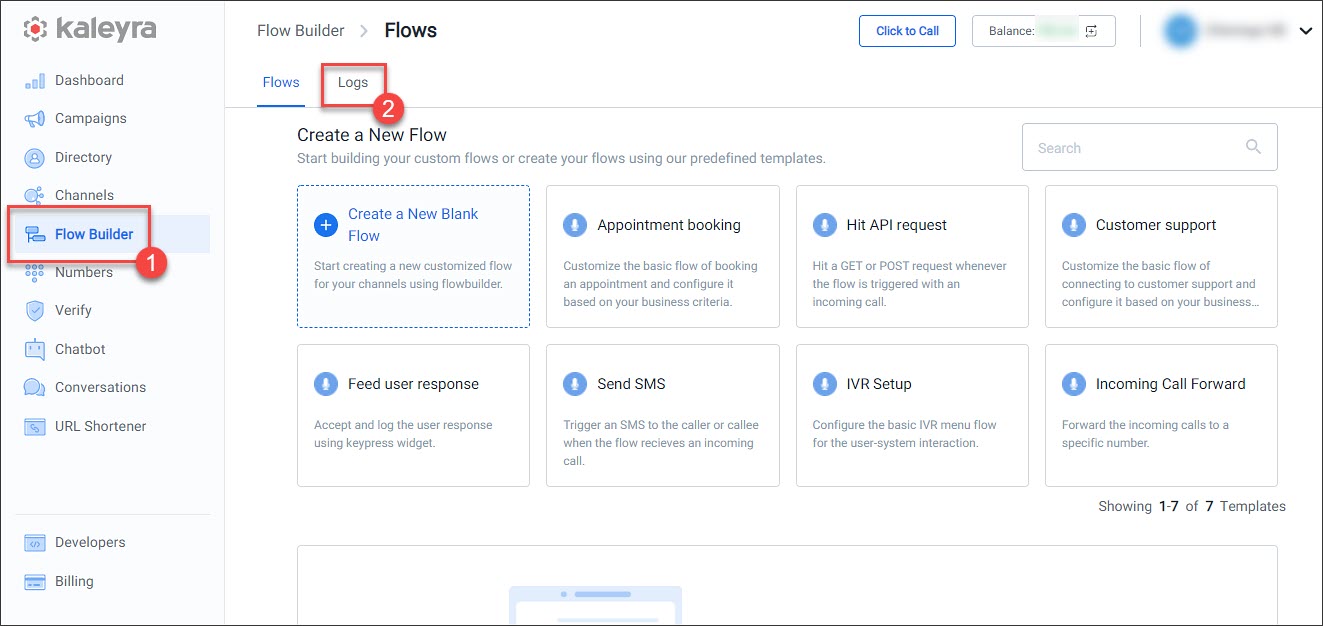Switch to the Logs tab
Screen dimensions: 1323x626
pos(353,83)
